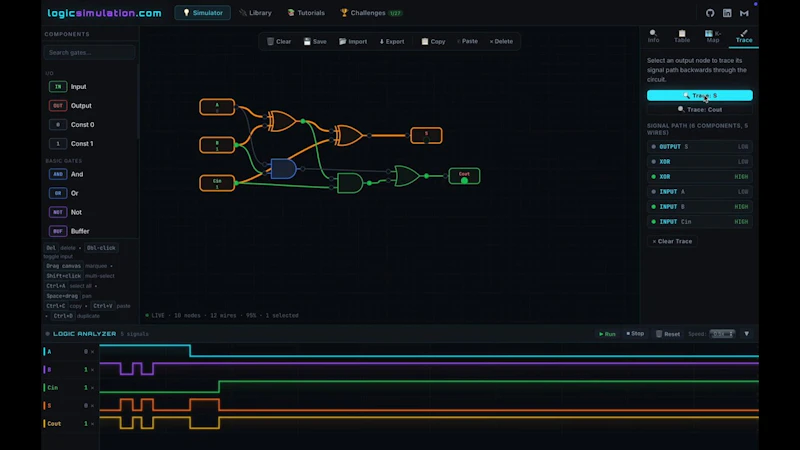Open the Challenges page
This screenshot has width=800, height=450.
(x=371, y=13)
